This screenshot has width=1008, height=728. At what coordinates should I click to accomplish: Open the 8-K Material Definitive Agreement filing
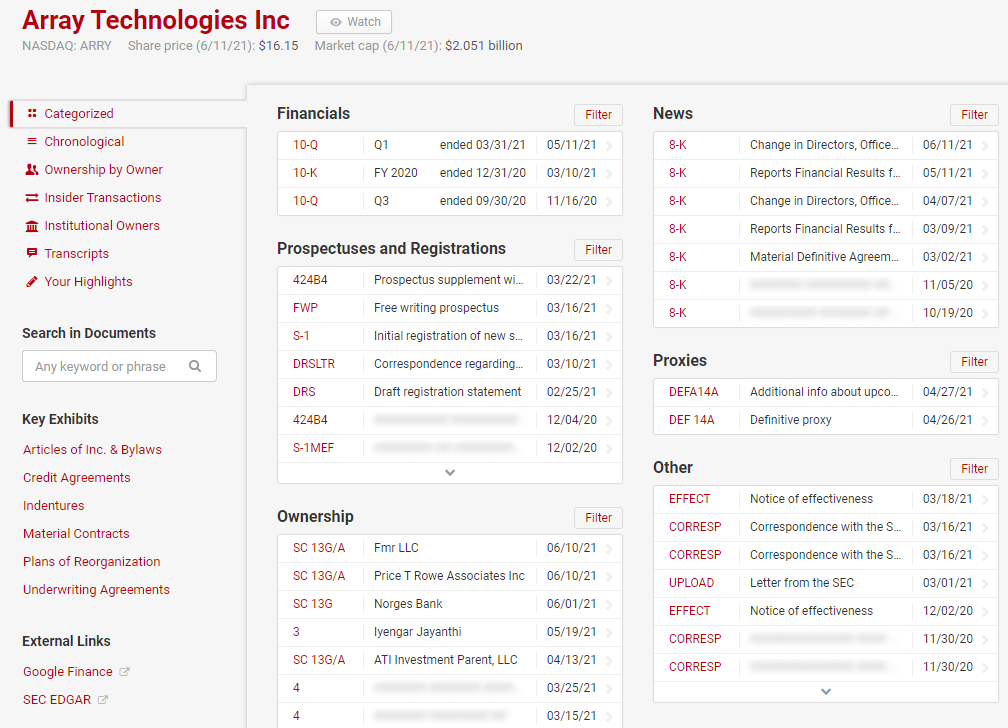click(x=826, y=257)
